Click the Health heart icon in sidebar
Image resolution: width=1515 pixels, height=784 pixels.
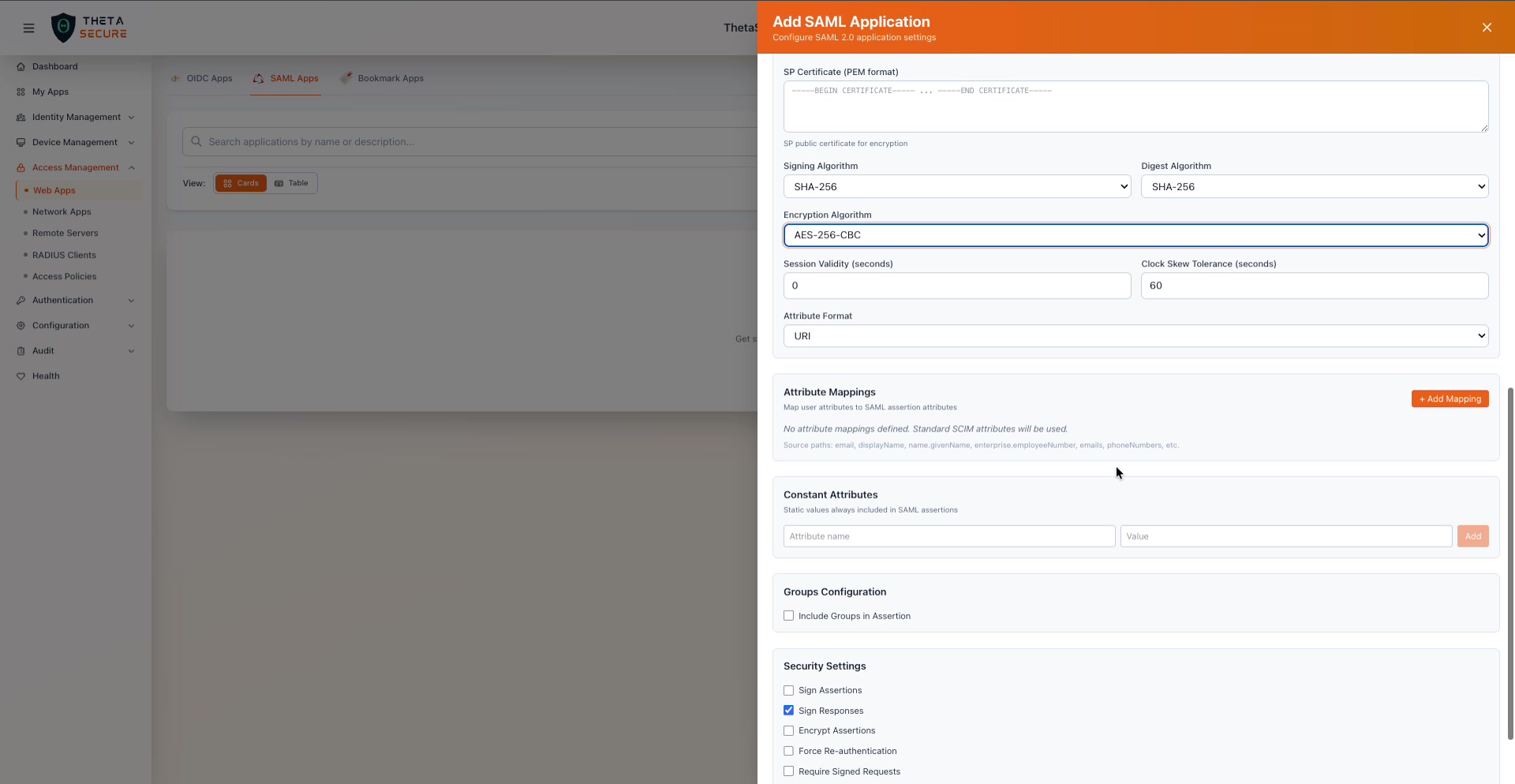tap(21, 376)
